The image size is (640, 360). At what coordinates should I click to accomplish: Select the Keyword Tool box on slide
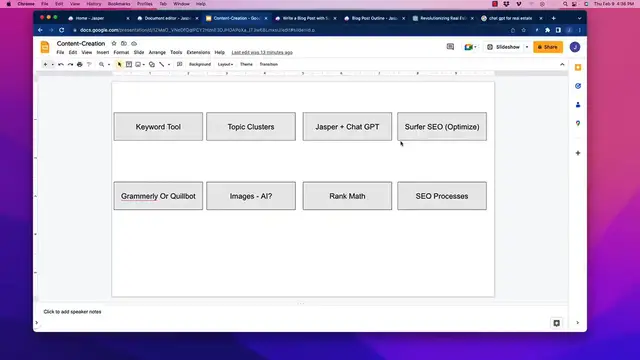coord(158,127)
